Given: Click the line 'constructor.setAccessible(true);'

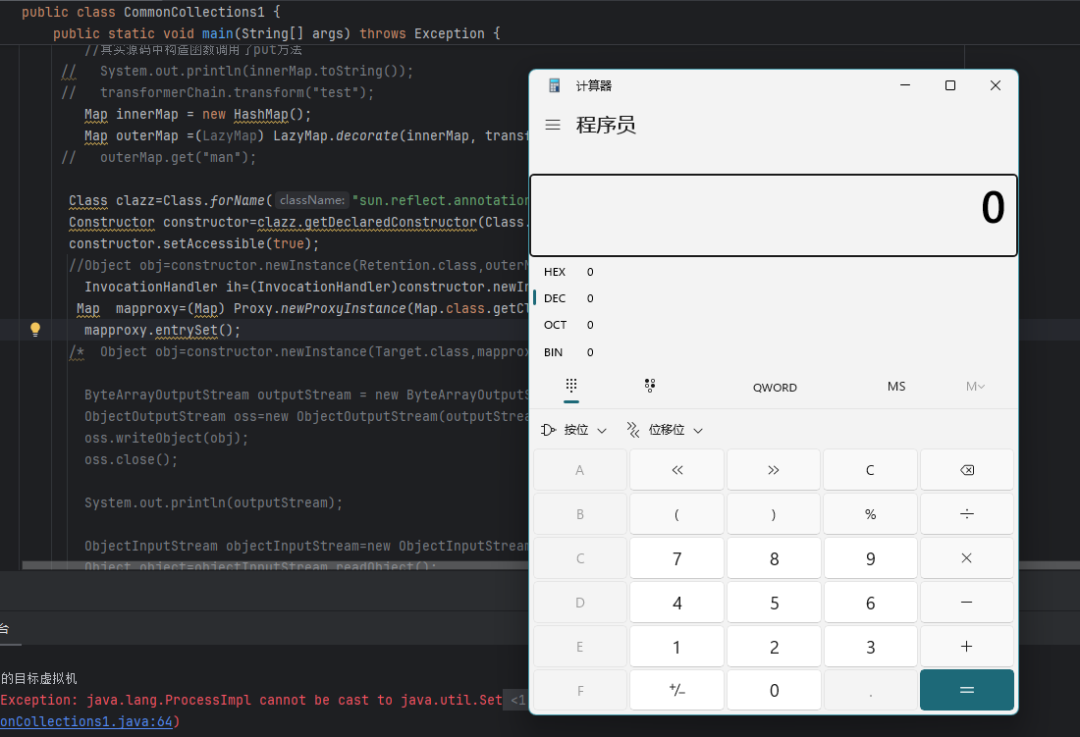Looking at the screenshot, I should pos(194,244).
